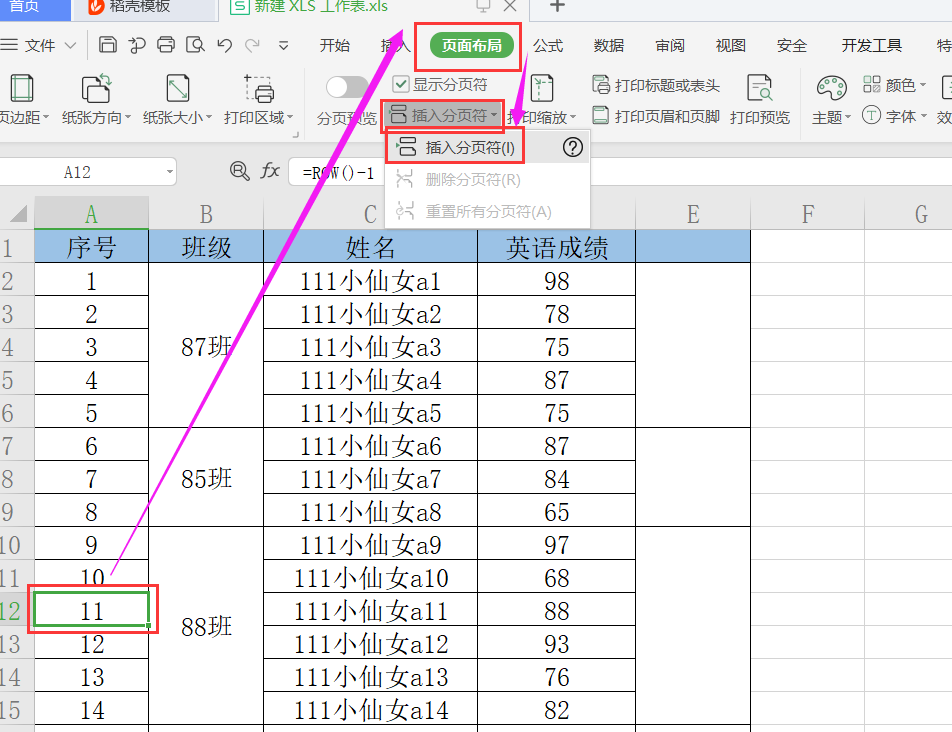Switch to the 安全 ribbon tab

click(x=792, y=46)
